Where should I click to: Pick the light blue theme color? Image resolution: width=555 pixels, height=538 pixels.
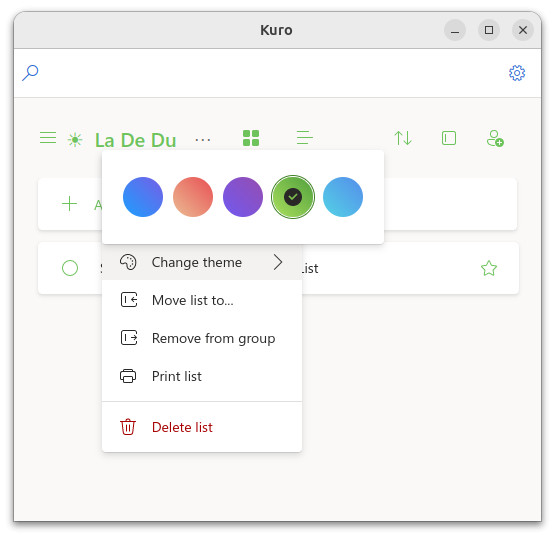[x=343, y=197]
